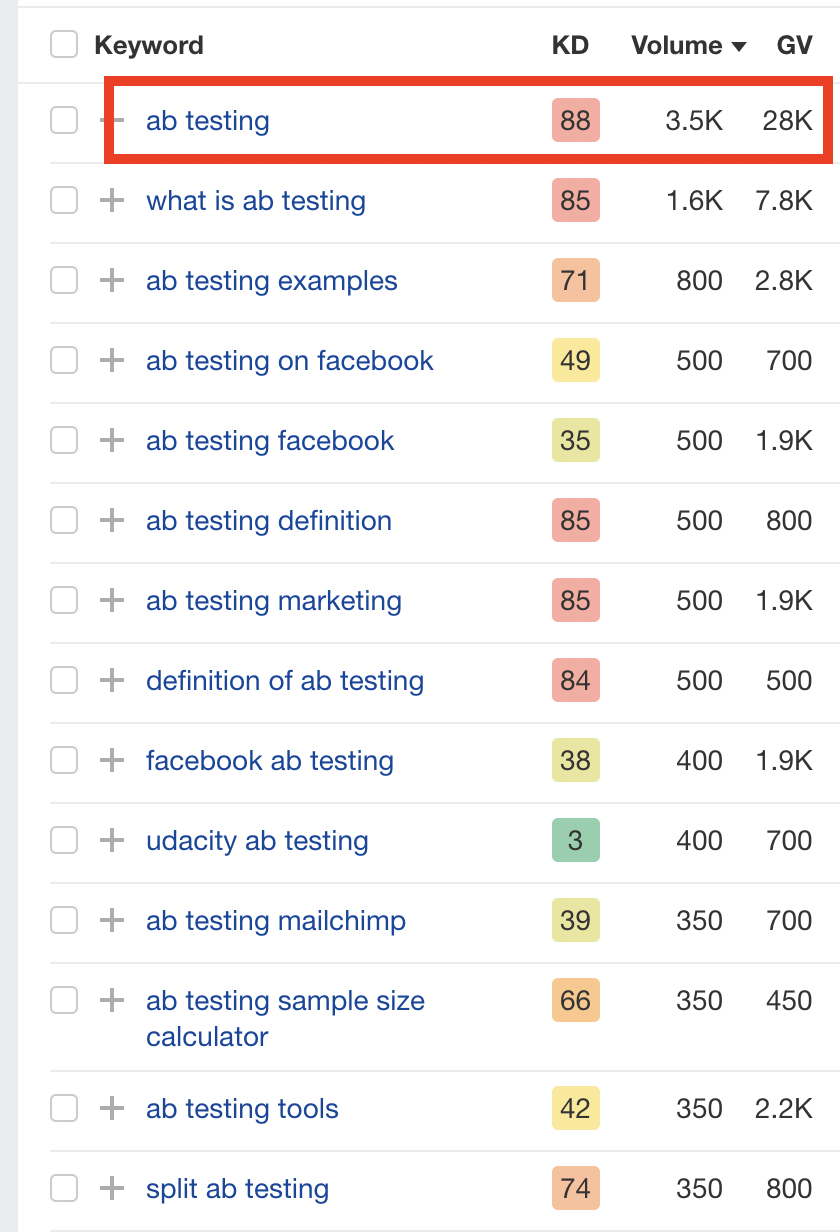Screen dimensions: 840x1232
Task: Open 'ab testing sample size calculator' keyword link
Action: click(285, 1001)
